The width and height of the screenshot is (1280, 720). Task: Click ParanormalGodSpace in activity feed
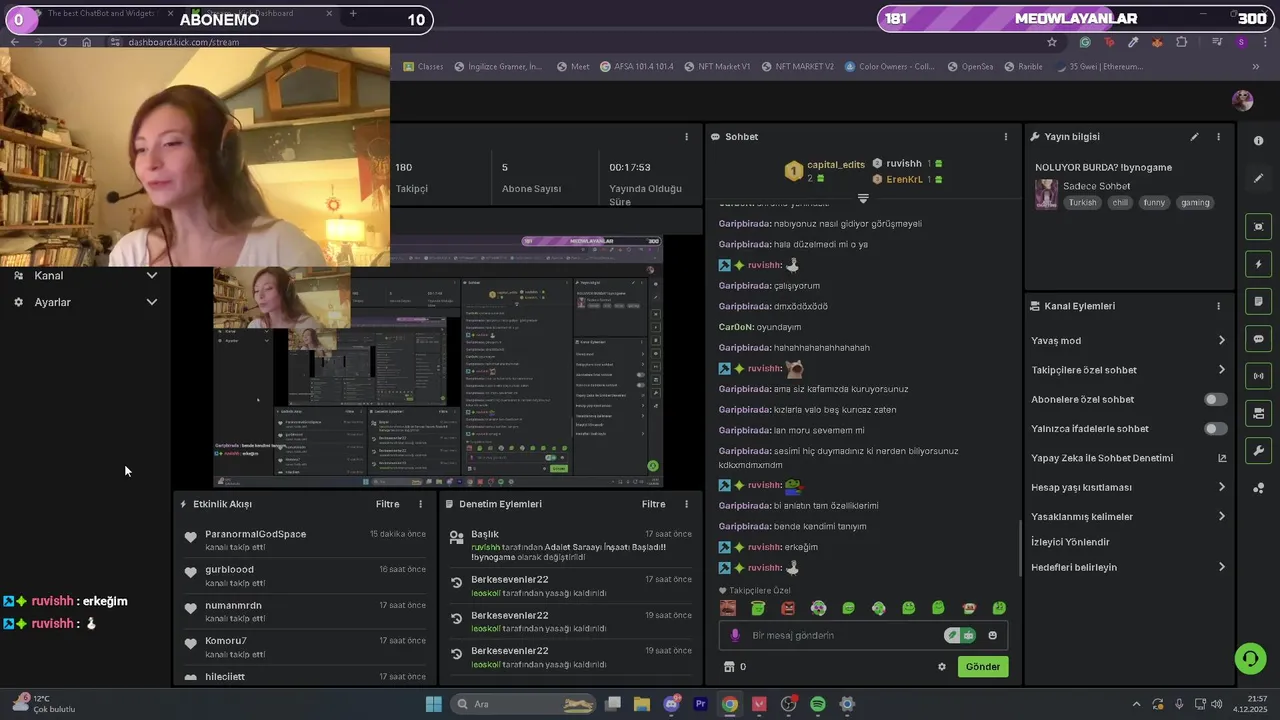256,534
